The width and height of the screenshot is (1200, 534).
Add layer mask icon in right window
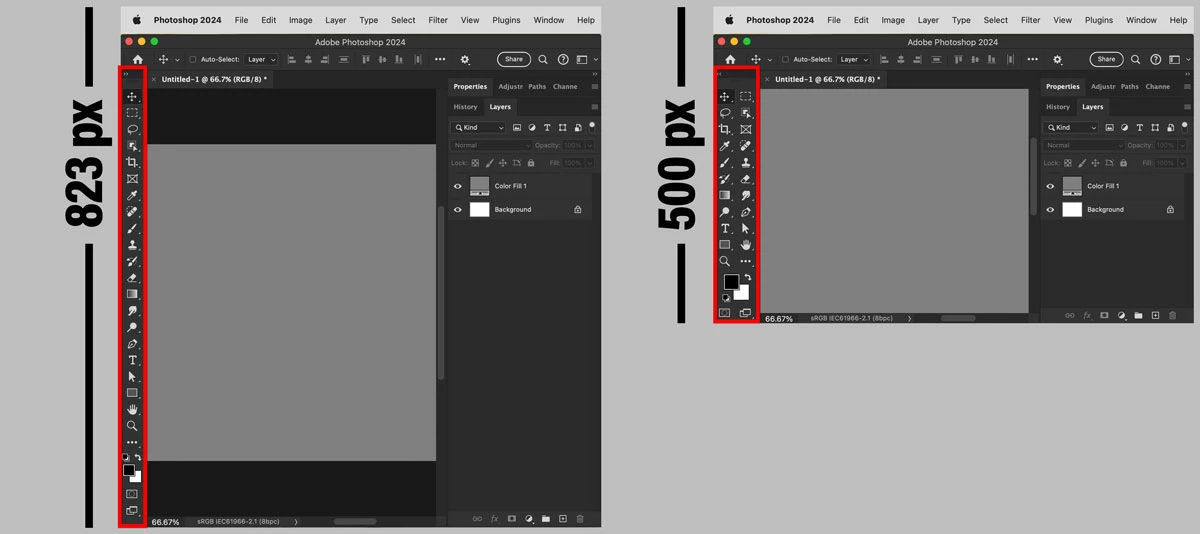click(1104, 315)
